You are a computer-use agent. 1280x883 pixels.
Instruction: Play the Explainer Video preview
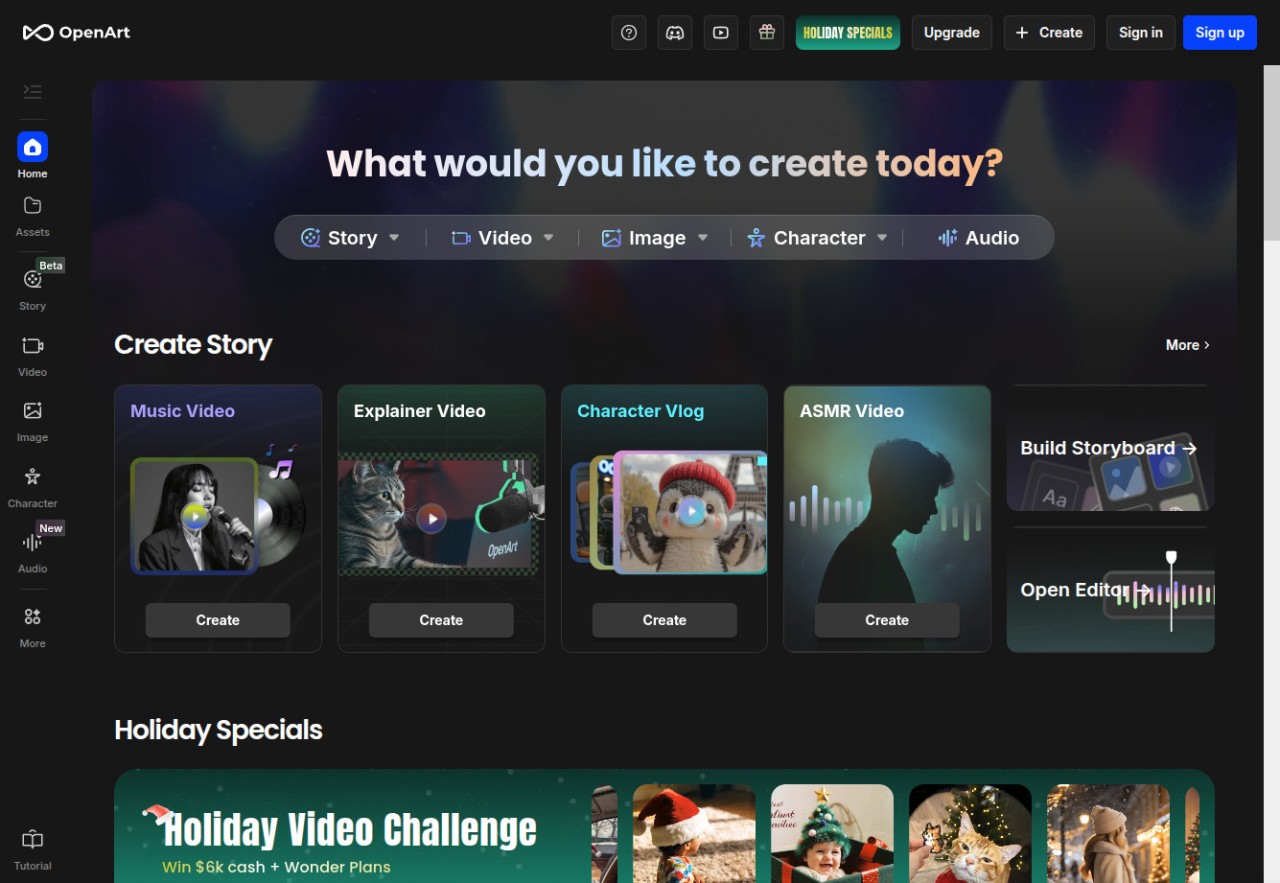pyautogui.click(x=431, y=518)
